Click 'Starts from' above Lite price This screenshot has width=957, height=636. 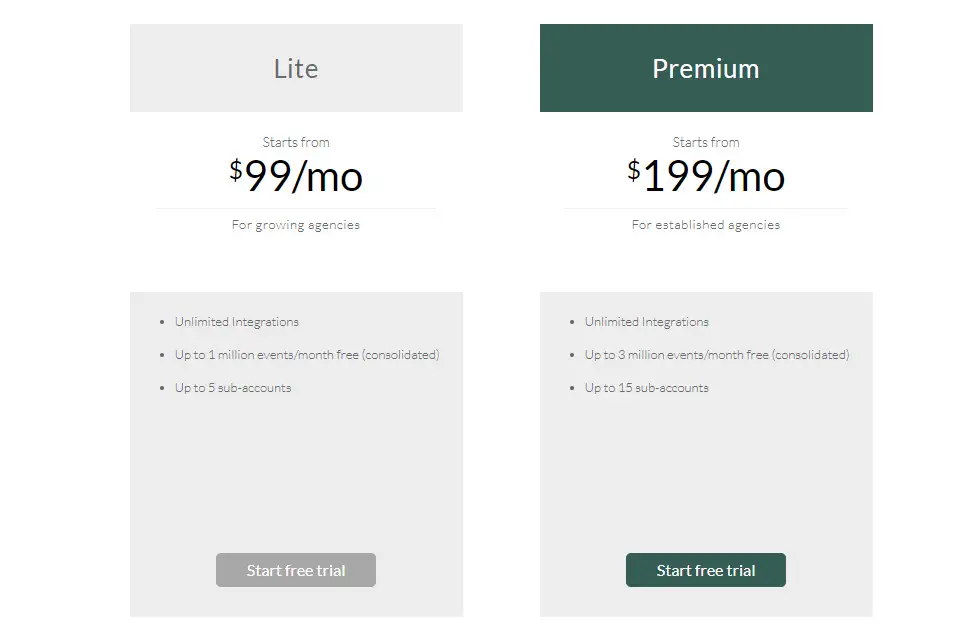pyautogui.click(x=296, y=142)
